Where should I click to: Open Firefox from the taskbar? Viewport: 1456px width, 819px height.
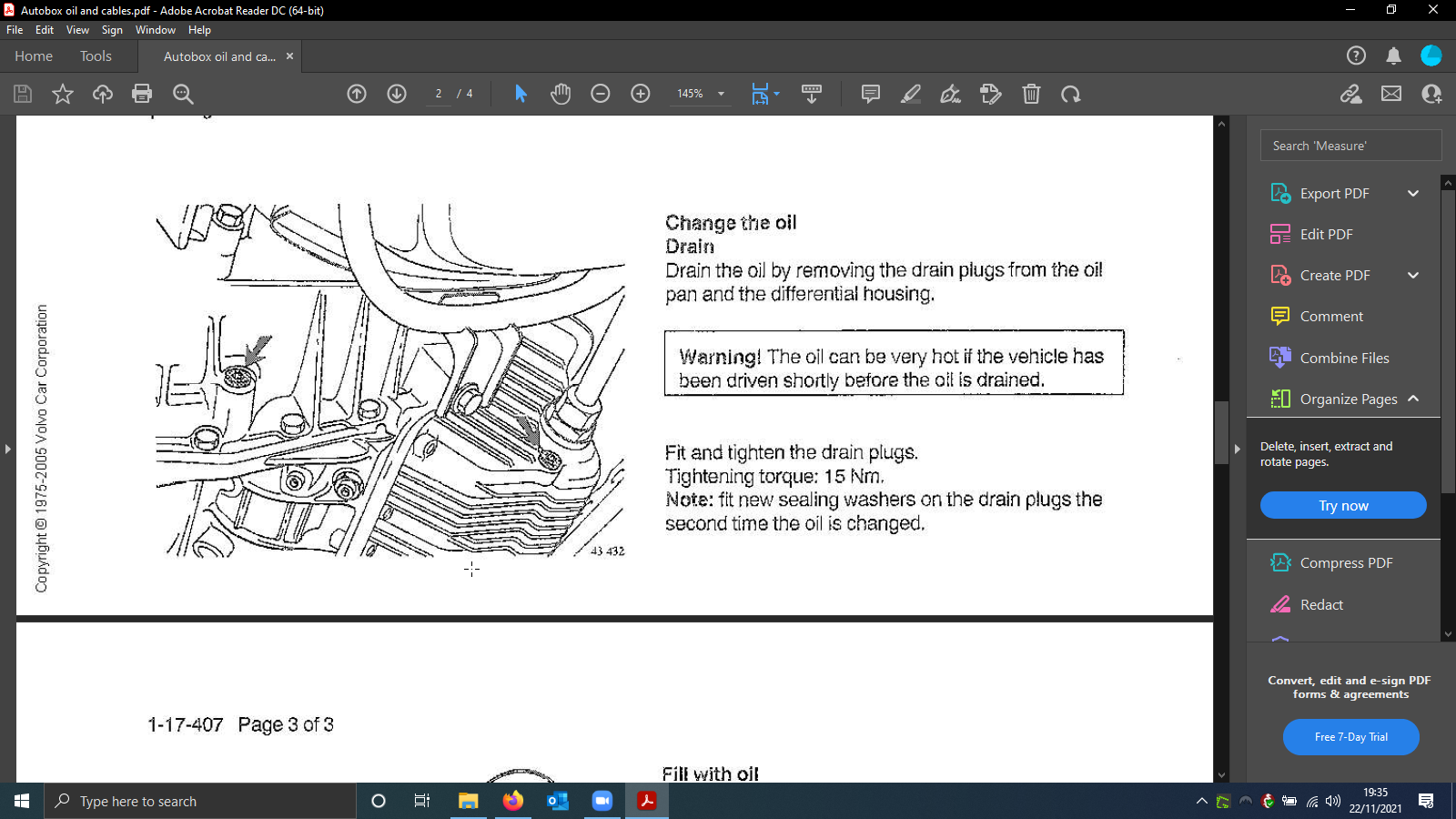[x=513, y=801]
